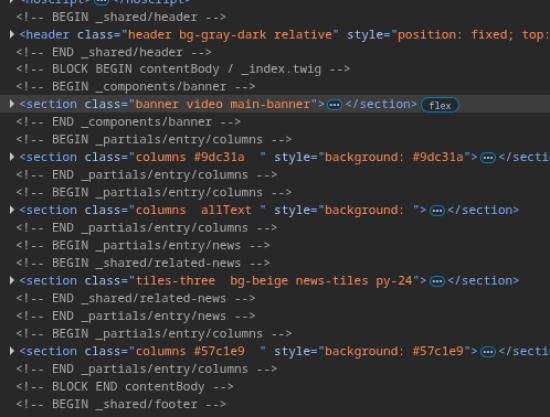
Task: Select the END _partials/entry/news comment
Action: (135, 316)
